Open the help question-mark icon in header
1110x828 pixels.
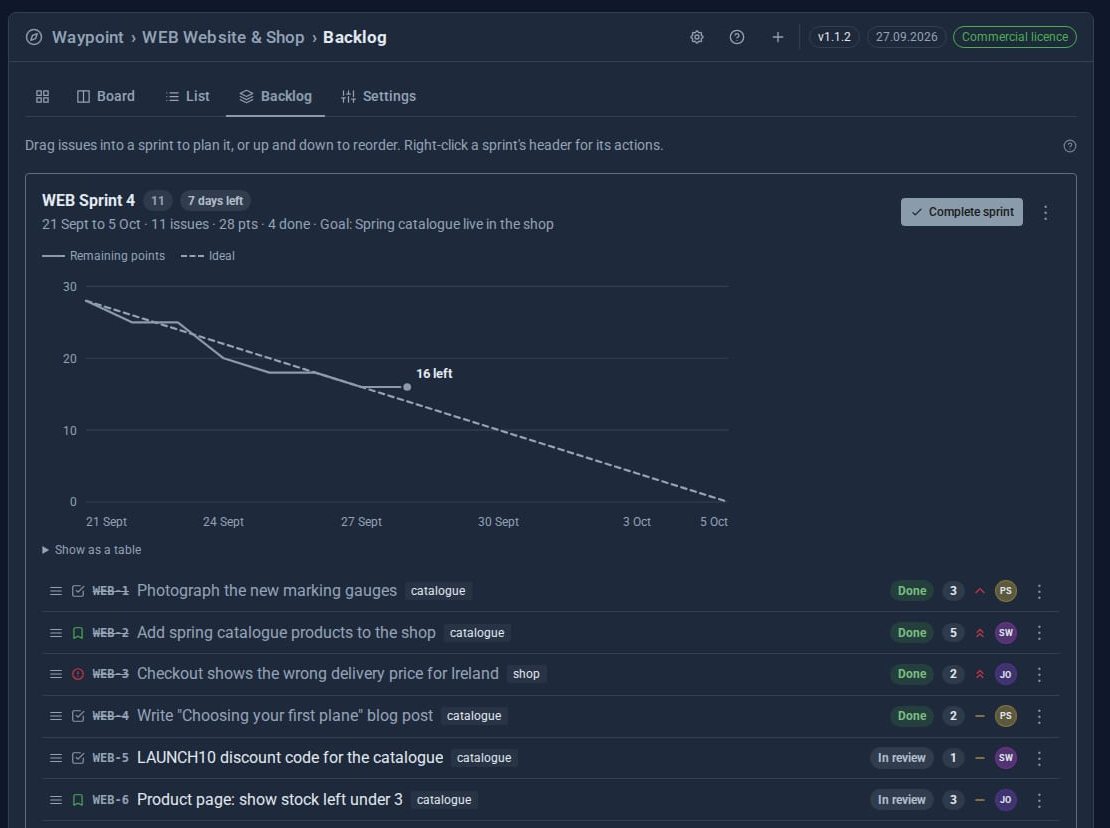736,37
